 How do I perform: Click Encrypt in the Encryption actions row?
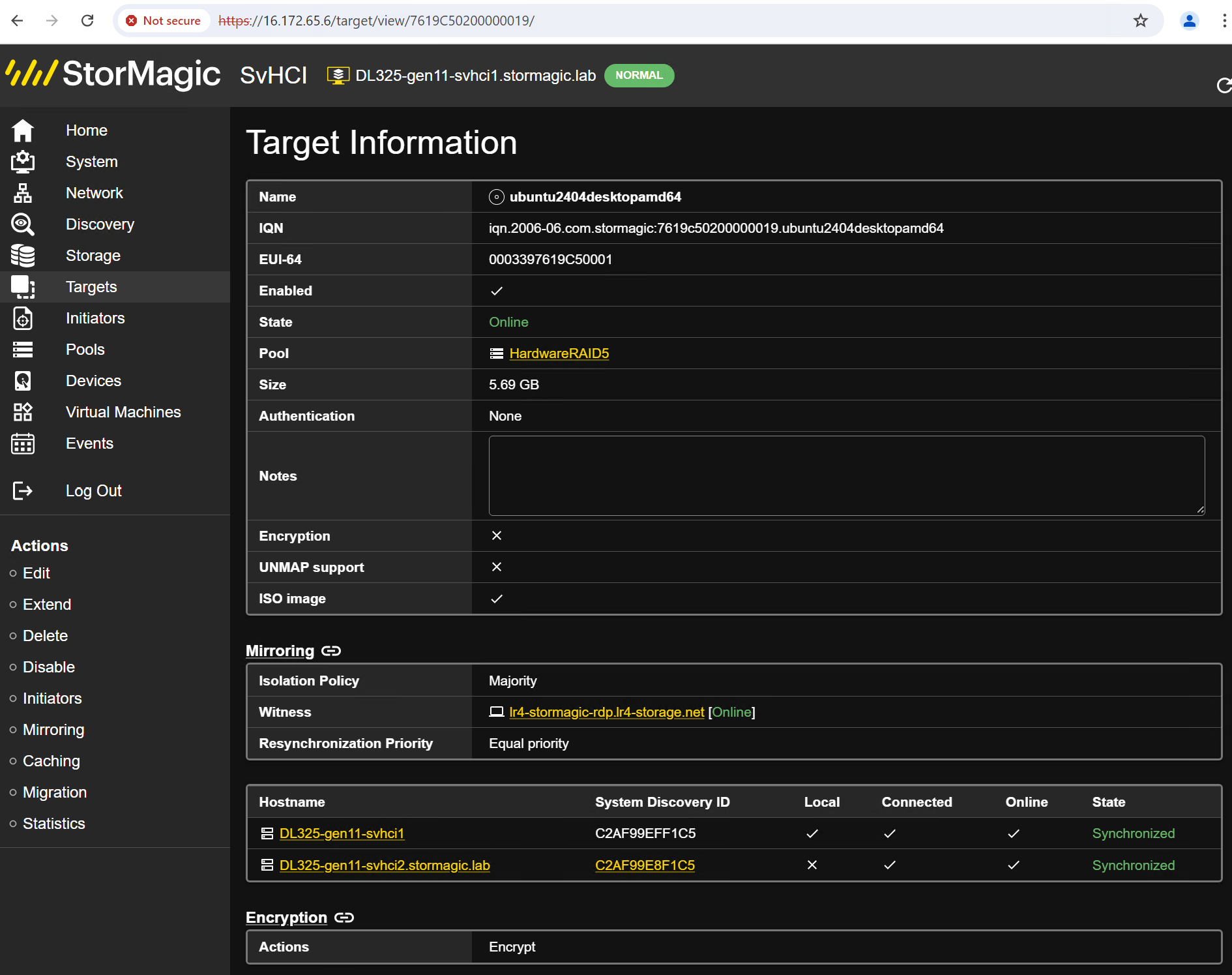pos(512,947)
